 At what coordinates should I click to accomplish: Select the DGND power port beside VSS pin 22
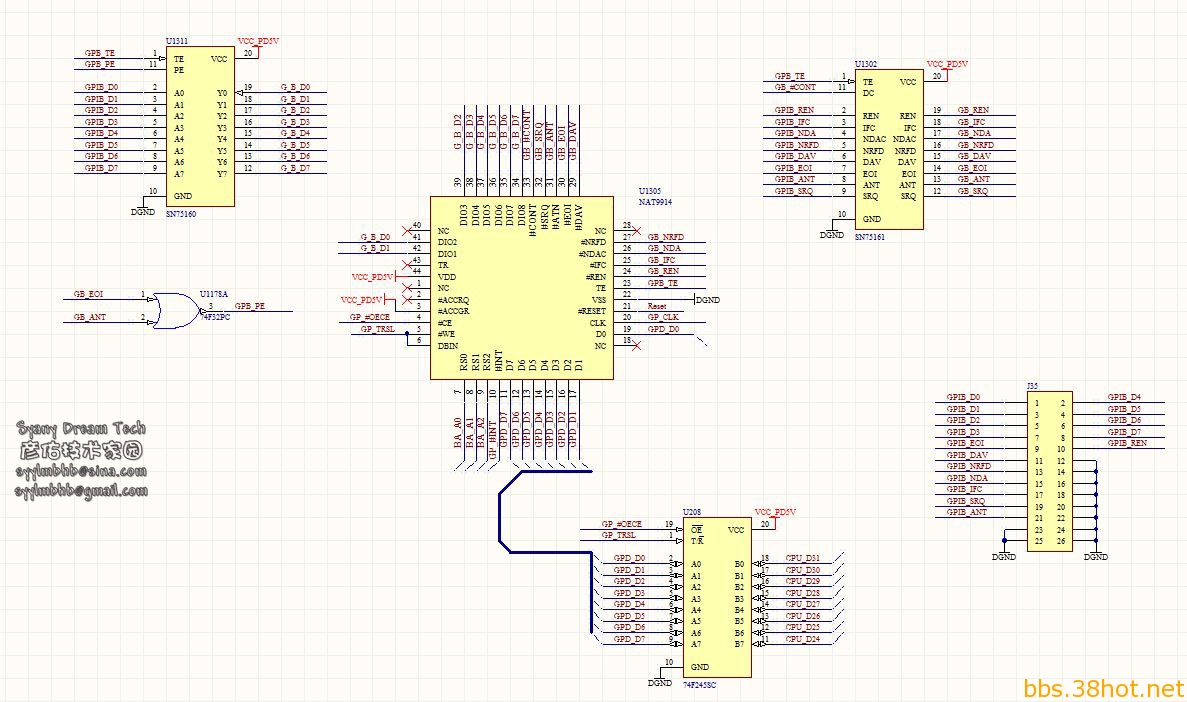pyautogui.click(x=707, y=300)
